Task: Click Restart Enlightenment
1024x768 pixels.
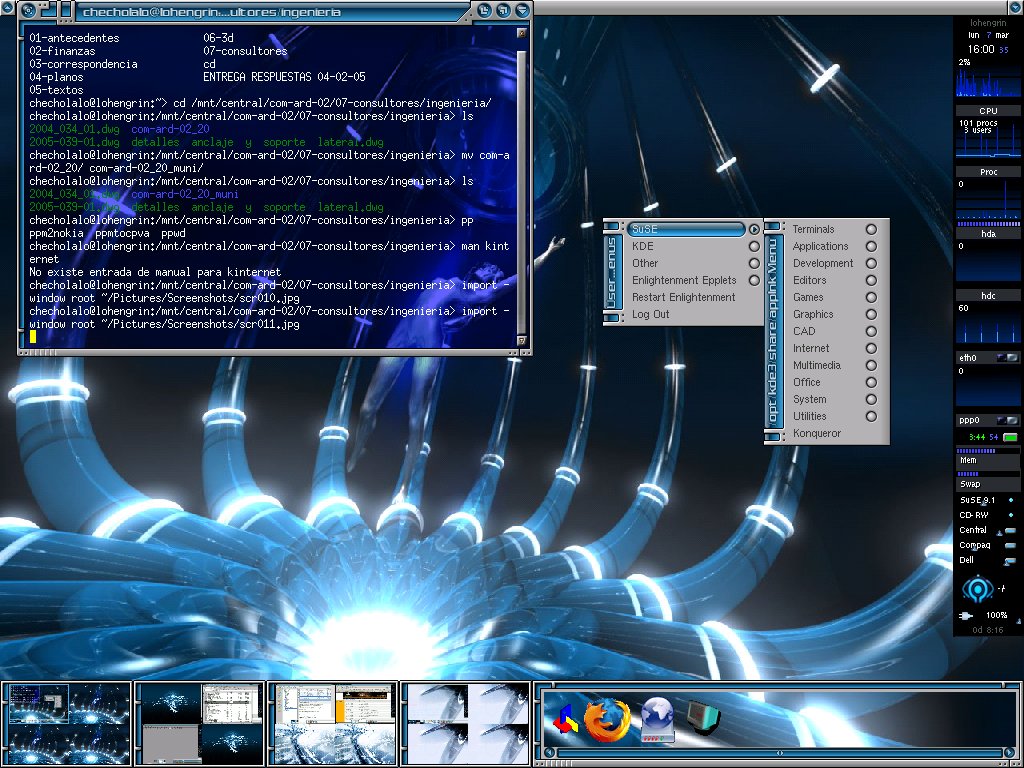Action: (x=683, y=297)
